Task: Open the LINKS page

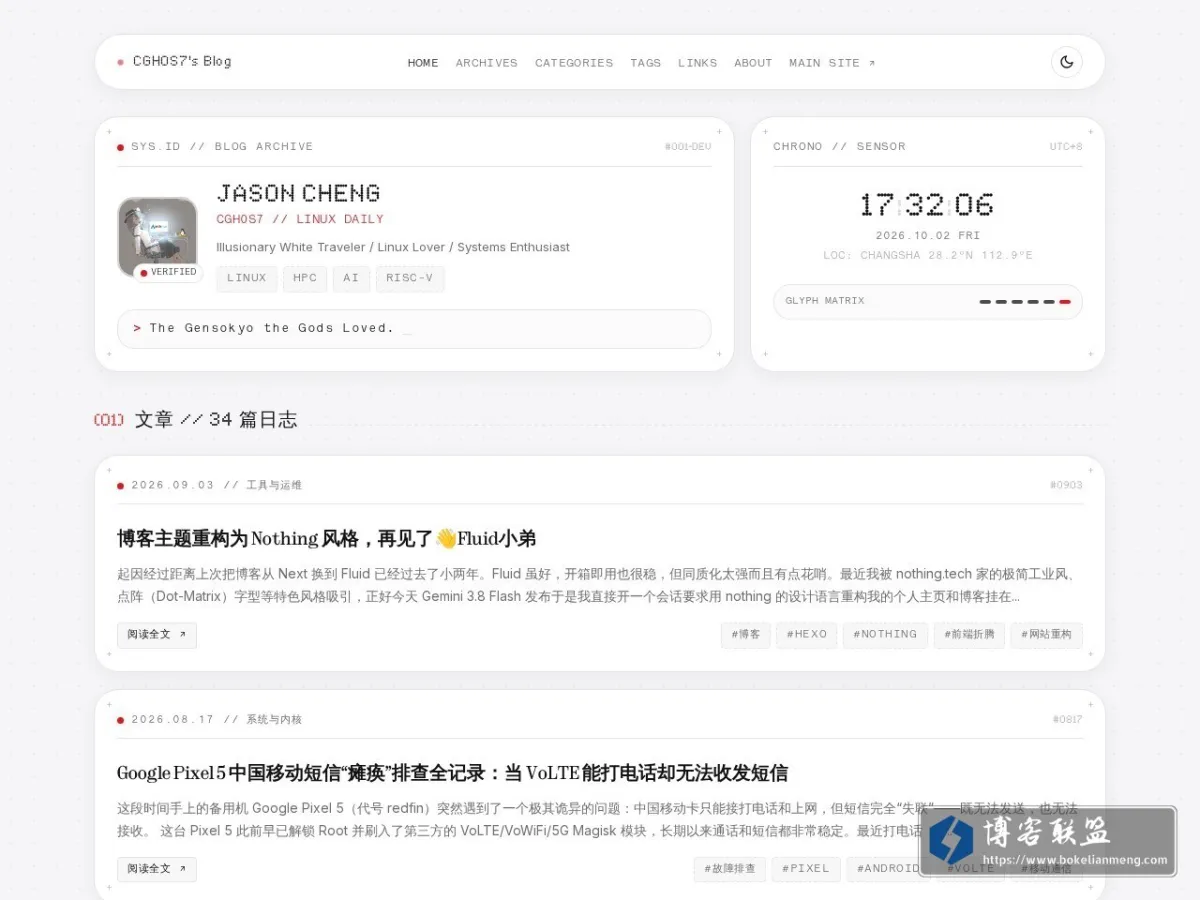Action: click(x=697, y=62)
